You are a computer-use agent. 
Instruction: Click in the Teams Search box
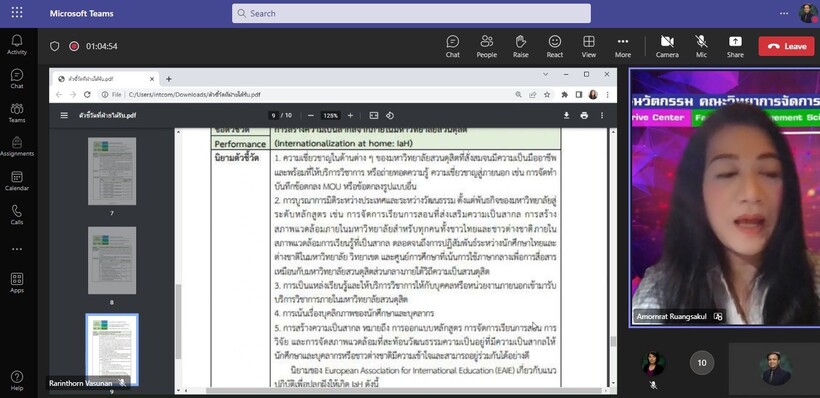click(412, 14)
